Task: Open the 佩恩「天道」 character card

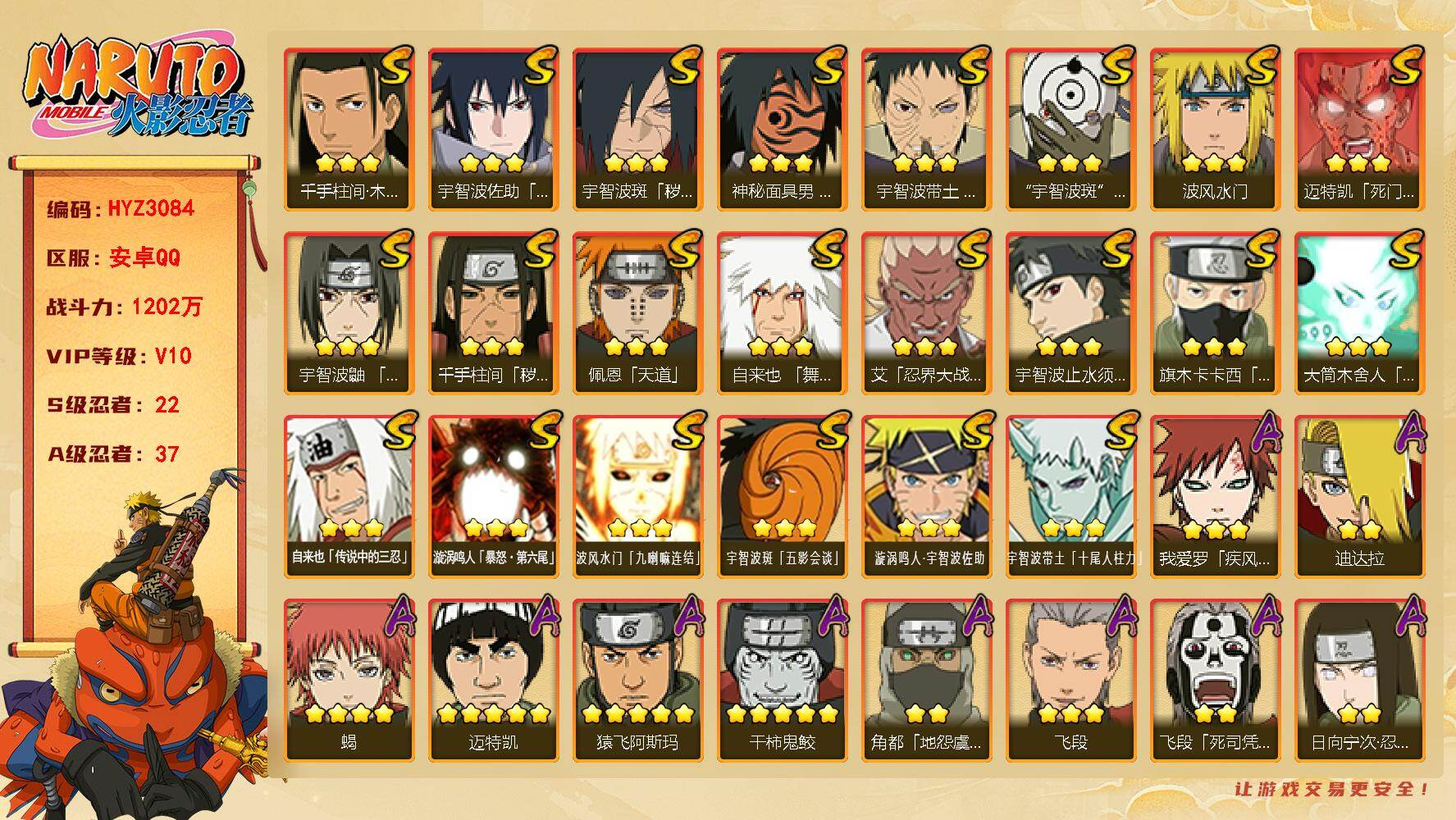Action: pos(637,312)
